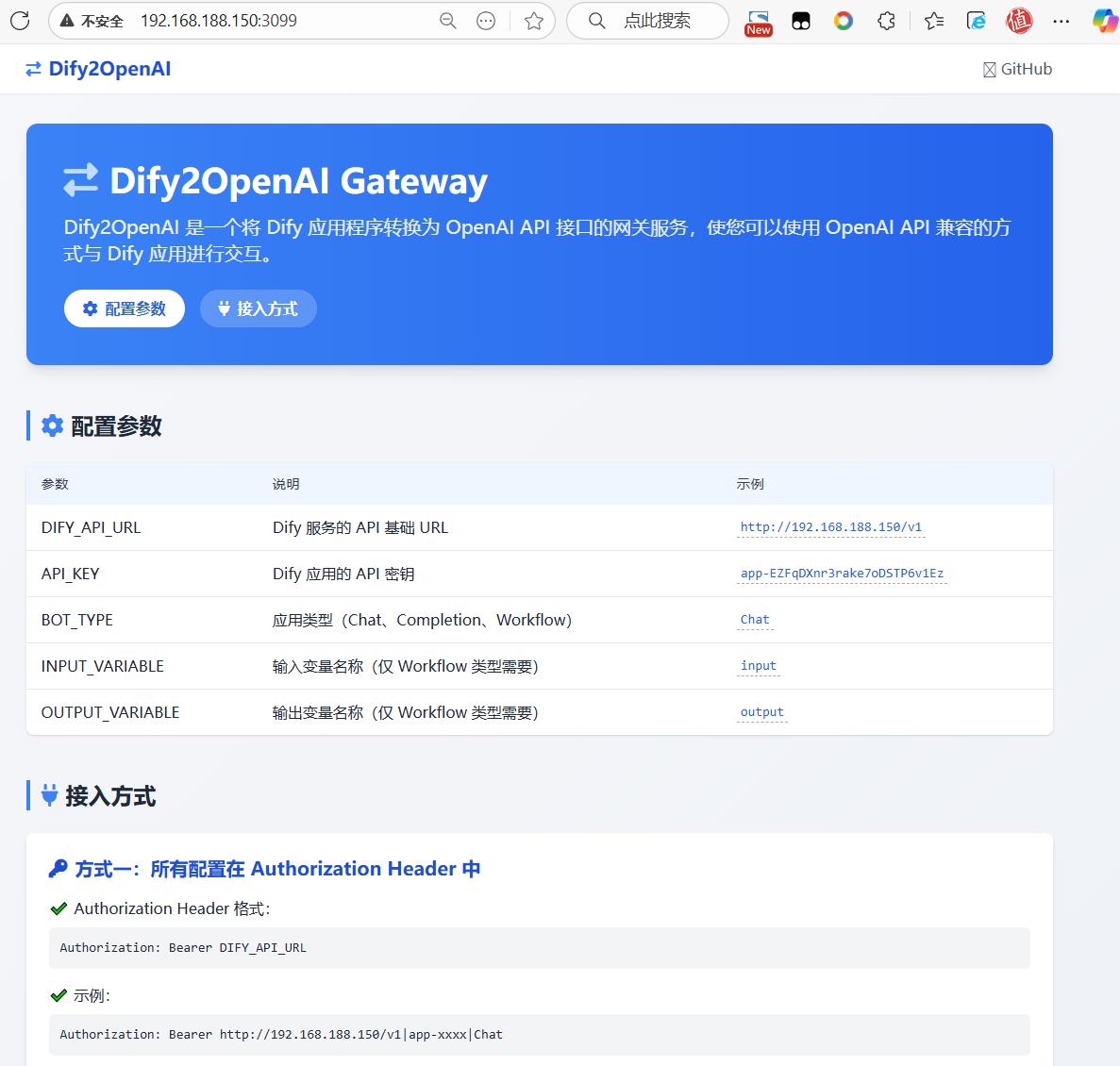Click key icon beside 方式一 heading
Screen dimensions: 1120x1066
tap(58, 868)
